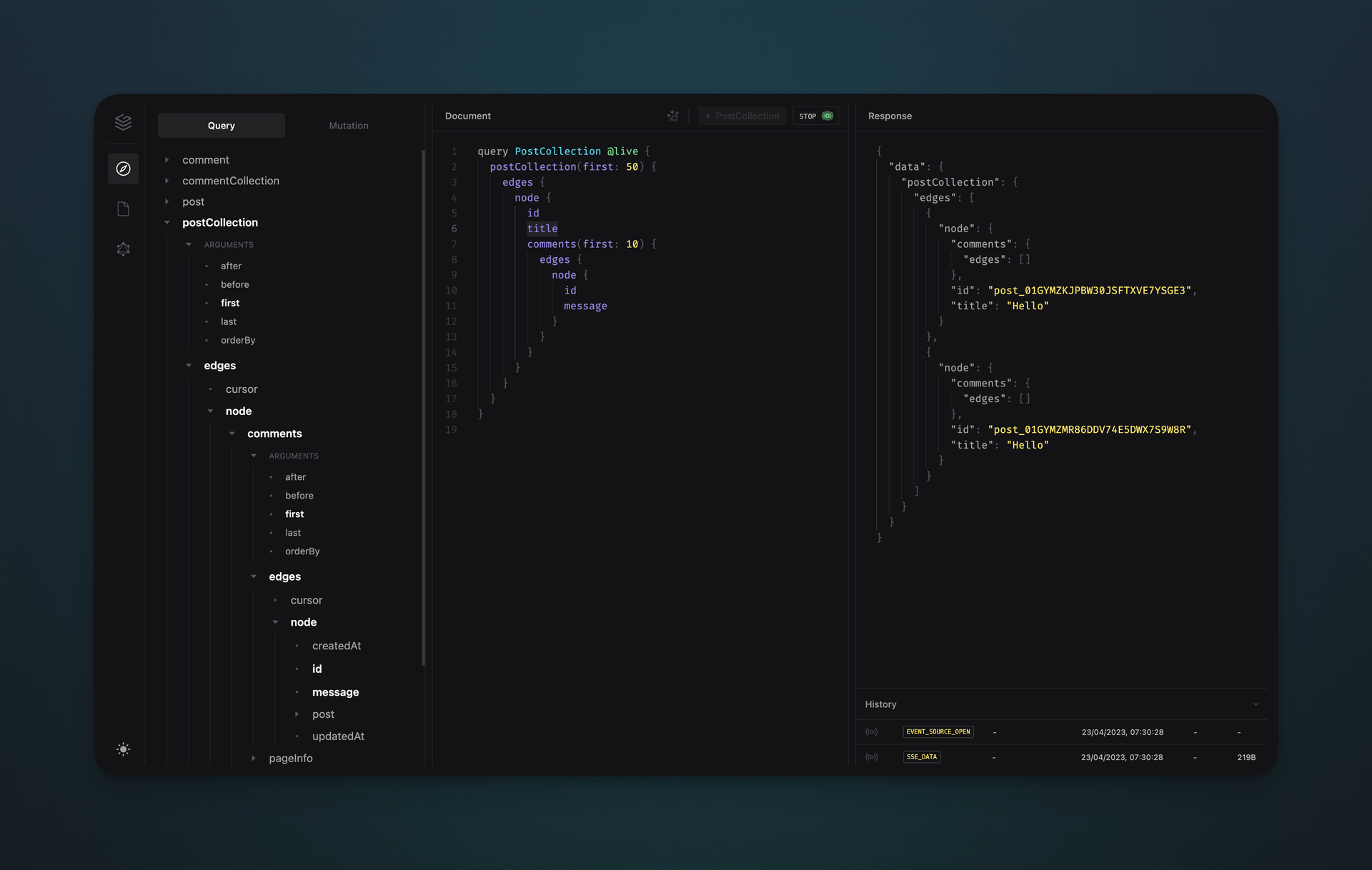Click the green live indicator on STOP

(x=827, y=116)
